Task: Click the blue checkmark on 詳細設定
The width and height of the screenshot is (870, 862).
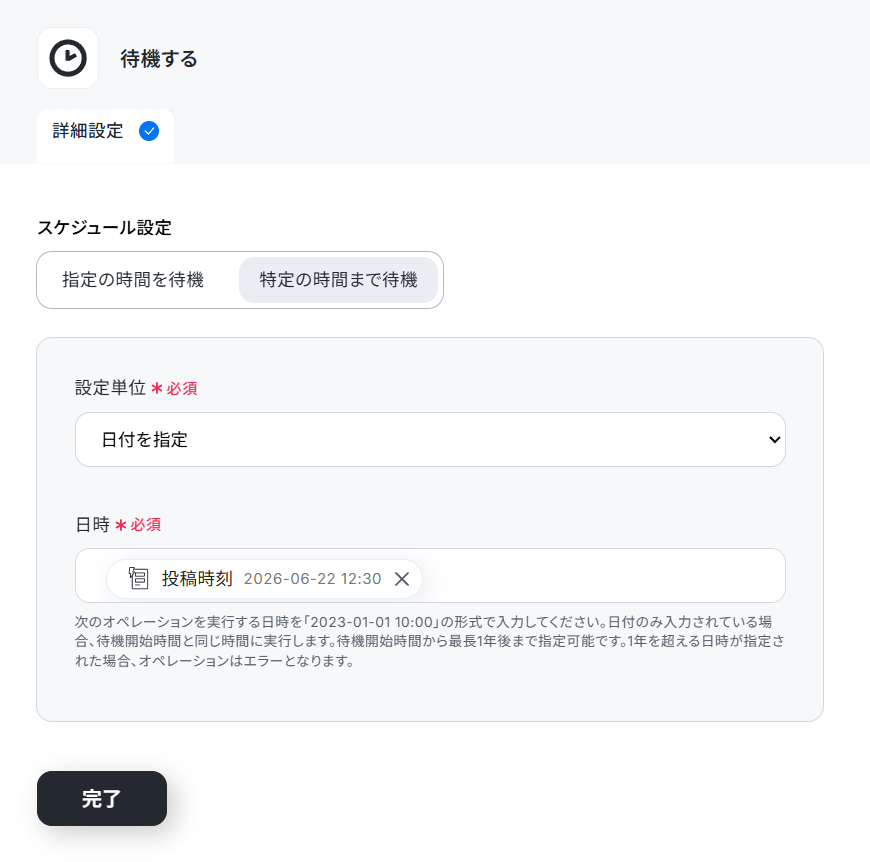Action: pyautogui.click(x=149, y=131)
